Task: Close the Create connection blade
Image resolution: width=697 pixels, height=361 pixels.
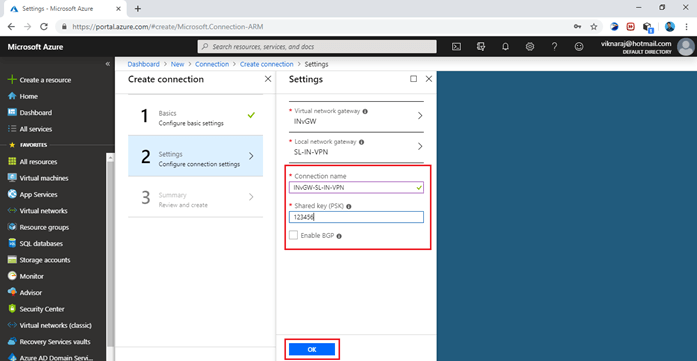Action: pos(268,79)
